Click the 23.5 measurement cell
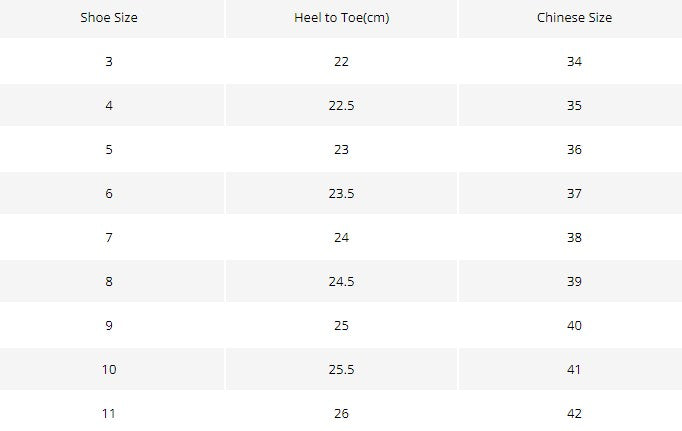Image resolution: width=682 pixels, height=431 pixels. click(341, 193)
